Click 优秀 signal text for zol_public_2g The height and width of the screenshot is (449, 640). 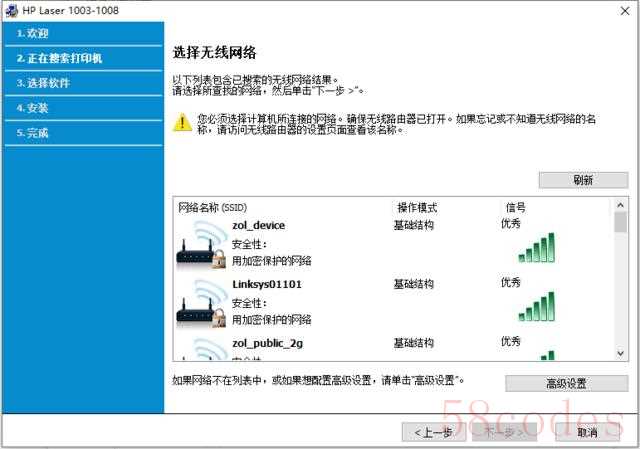[x=511, y=341]
